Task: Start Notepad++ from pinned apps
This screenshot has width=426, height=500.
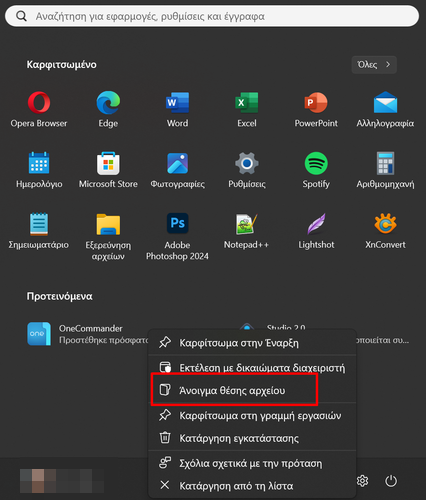Action: coord(246,231)
